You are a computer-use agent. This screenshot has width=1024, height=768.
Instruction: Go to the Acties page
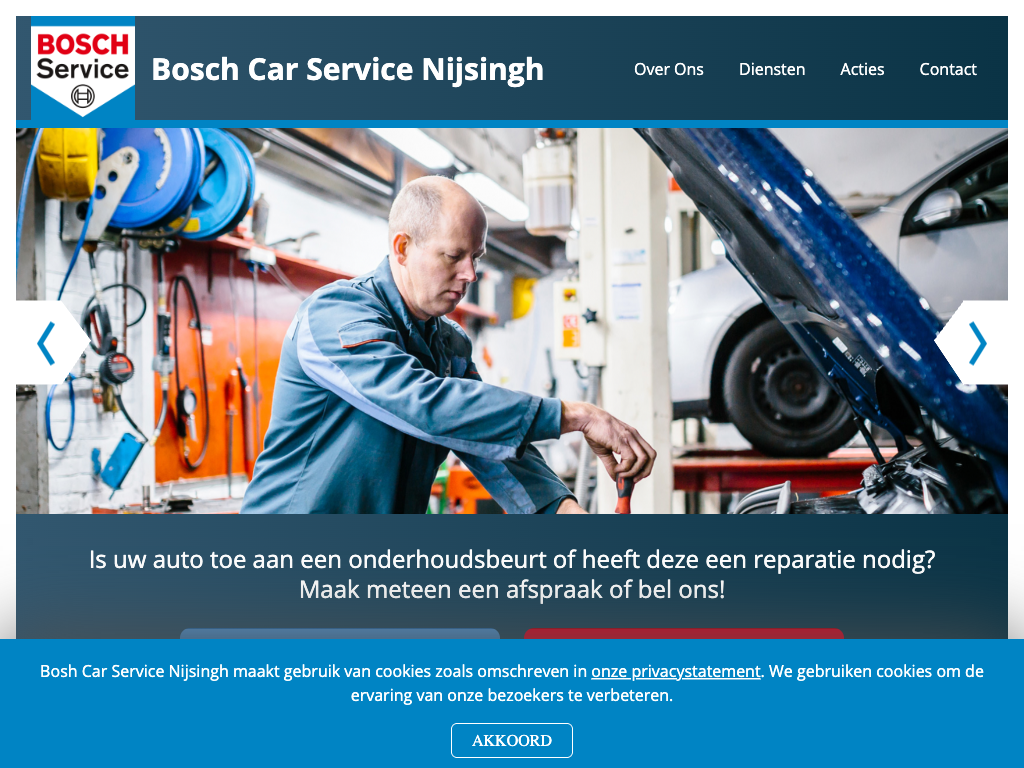coord(862,69)
